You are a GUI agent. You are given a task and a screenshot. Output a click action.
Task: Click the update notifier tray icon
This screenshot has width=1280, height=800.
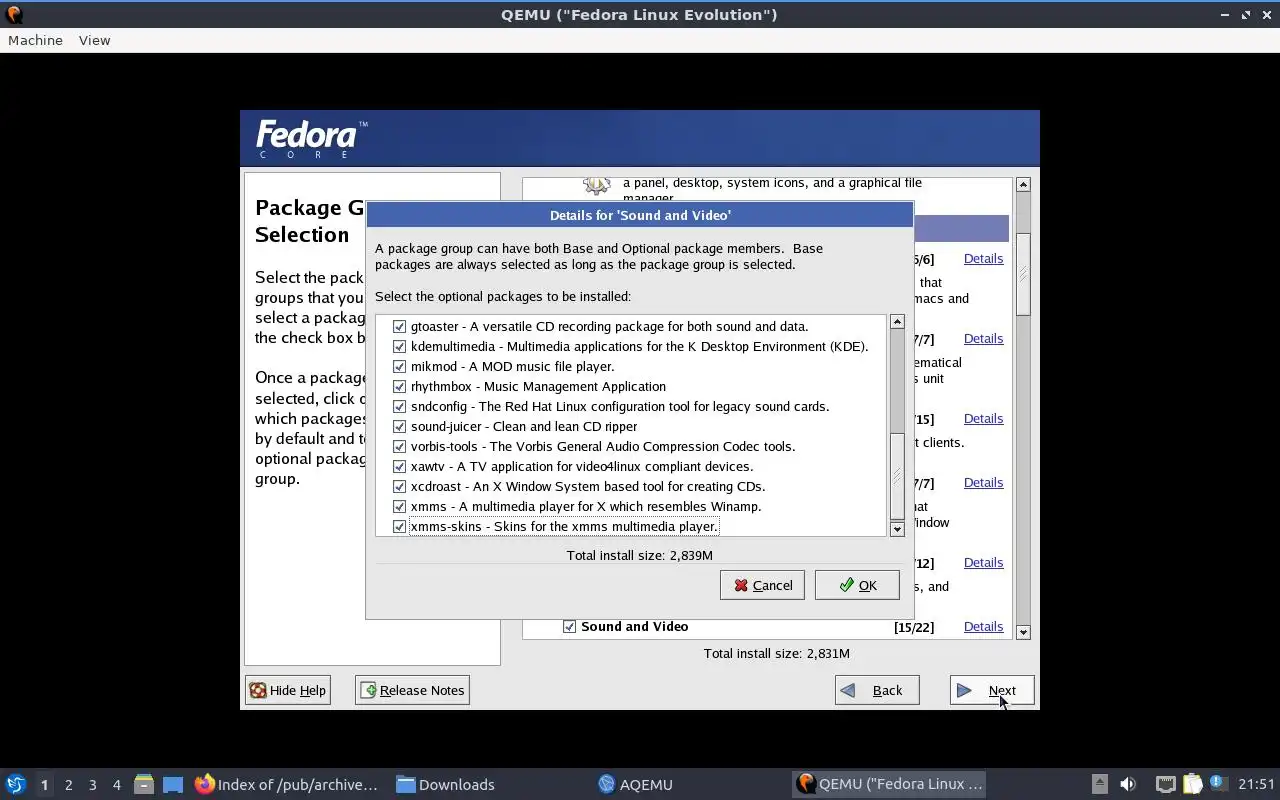pyautogui.click(x=1217, y=783)
